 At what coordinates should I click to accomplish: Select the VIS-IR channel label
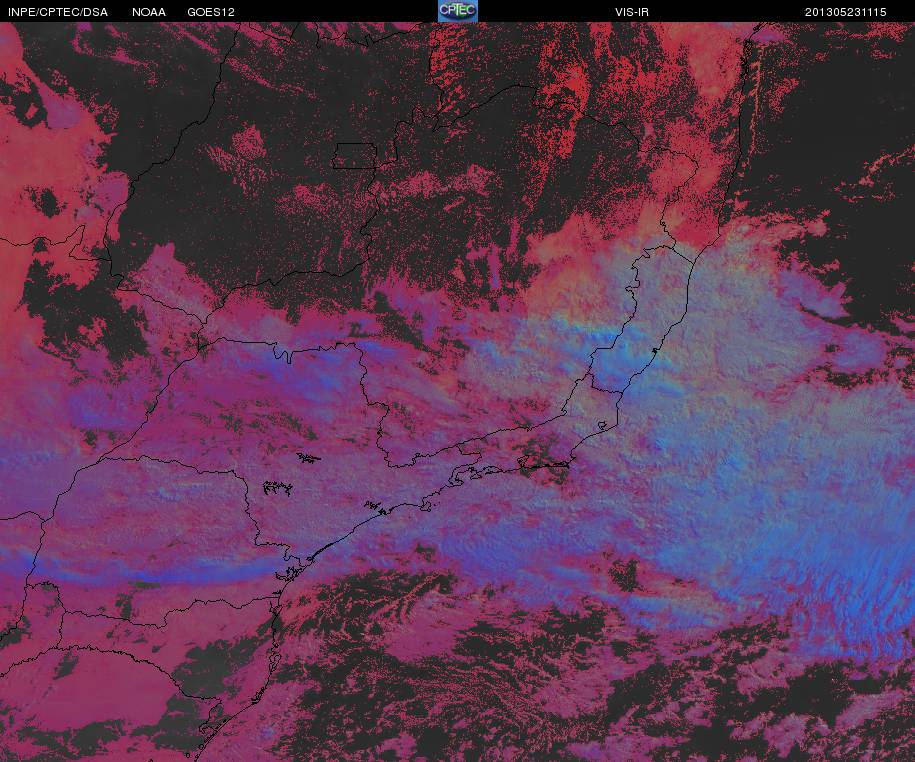(631, 12)
